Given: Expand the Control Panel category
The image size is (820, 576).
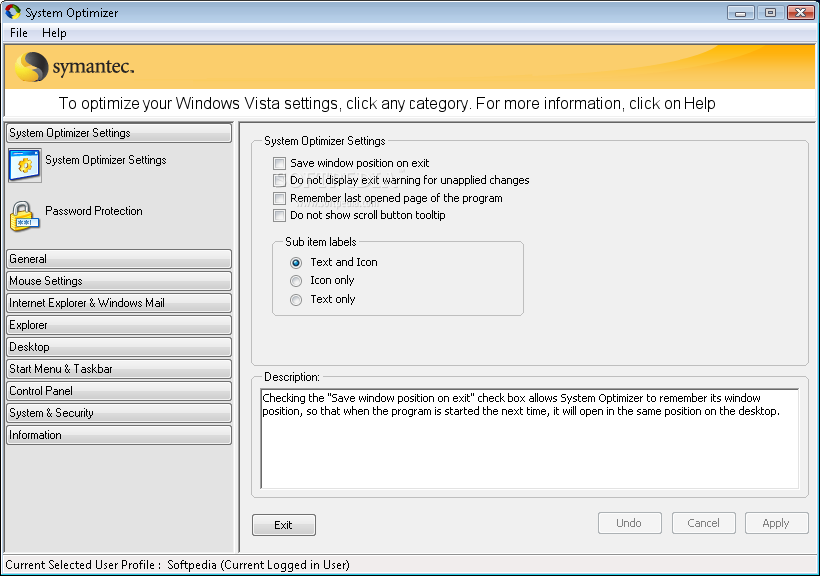Looking at the screenshot, I should tap(119, 391).
